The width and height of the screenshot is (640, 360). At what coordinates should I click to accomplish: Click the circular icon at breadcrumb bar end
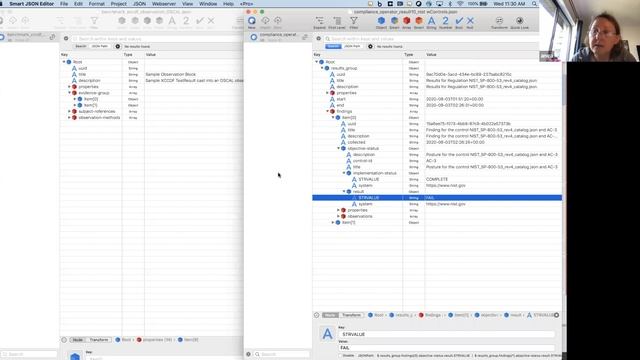point(556,315)
